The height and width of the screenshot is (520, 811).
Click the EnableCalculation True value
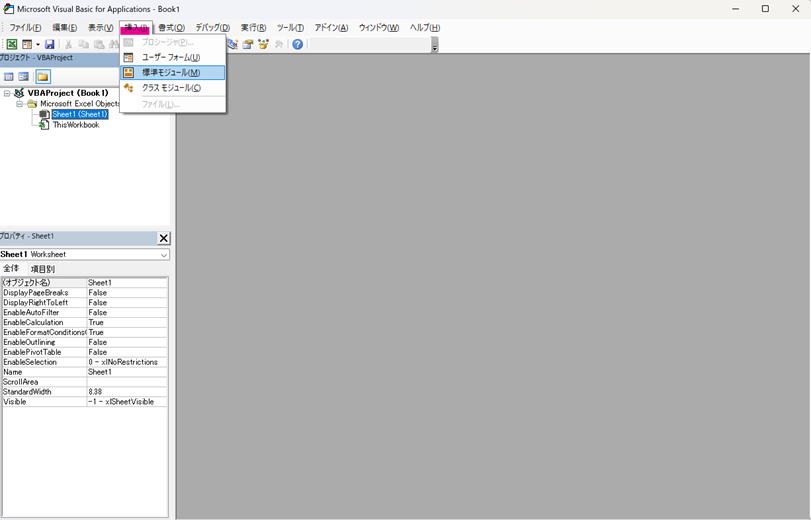pos(127,322)
